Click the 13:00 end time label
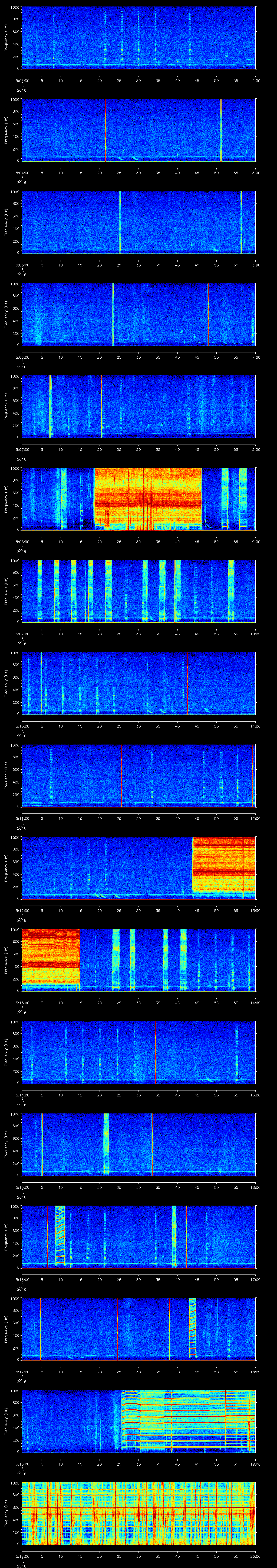This screenshot has width=277, height=1568. pos(256,910)
